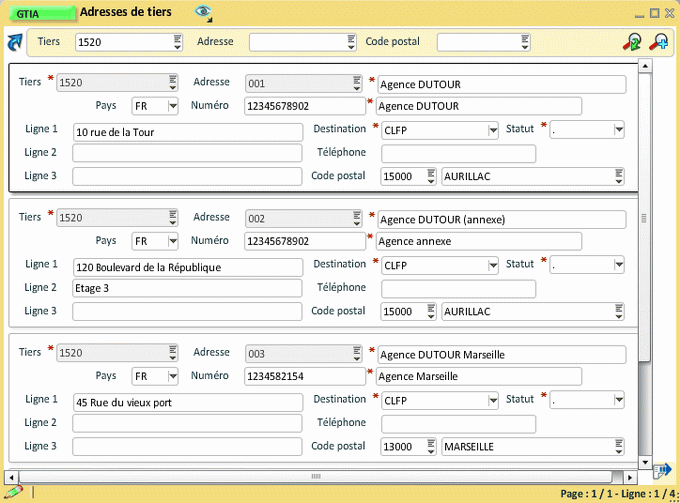Click the horizontal scrollbar left arrow
The width and height of the screenshot is (680, 503).
[11, 477]
